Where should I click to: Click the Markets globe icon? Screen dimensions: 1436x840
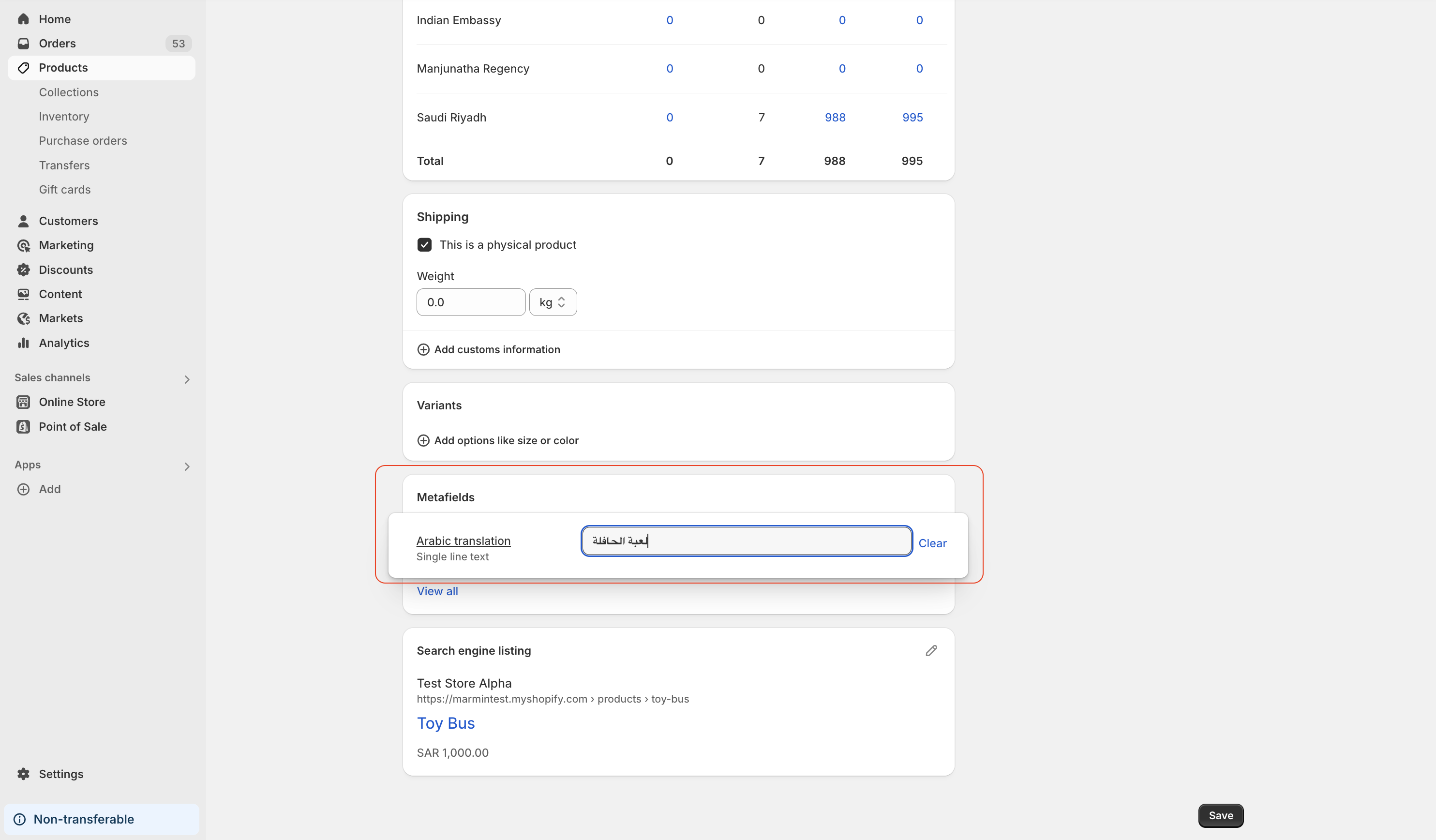point(23,318)
